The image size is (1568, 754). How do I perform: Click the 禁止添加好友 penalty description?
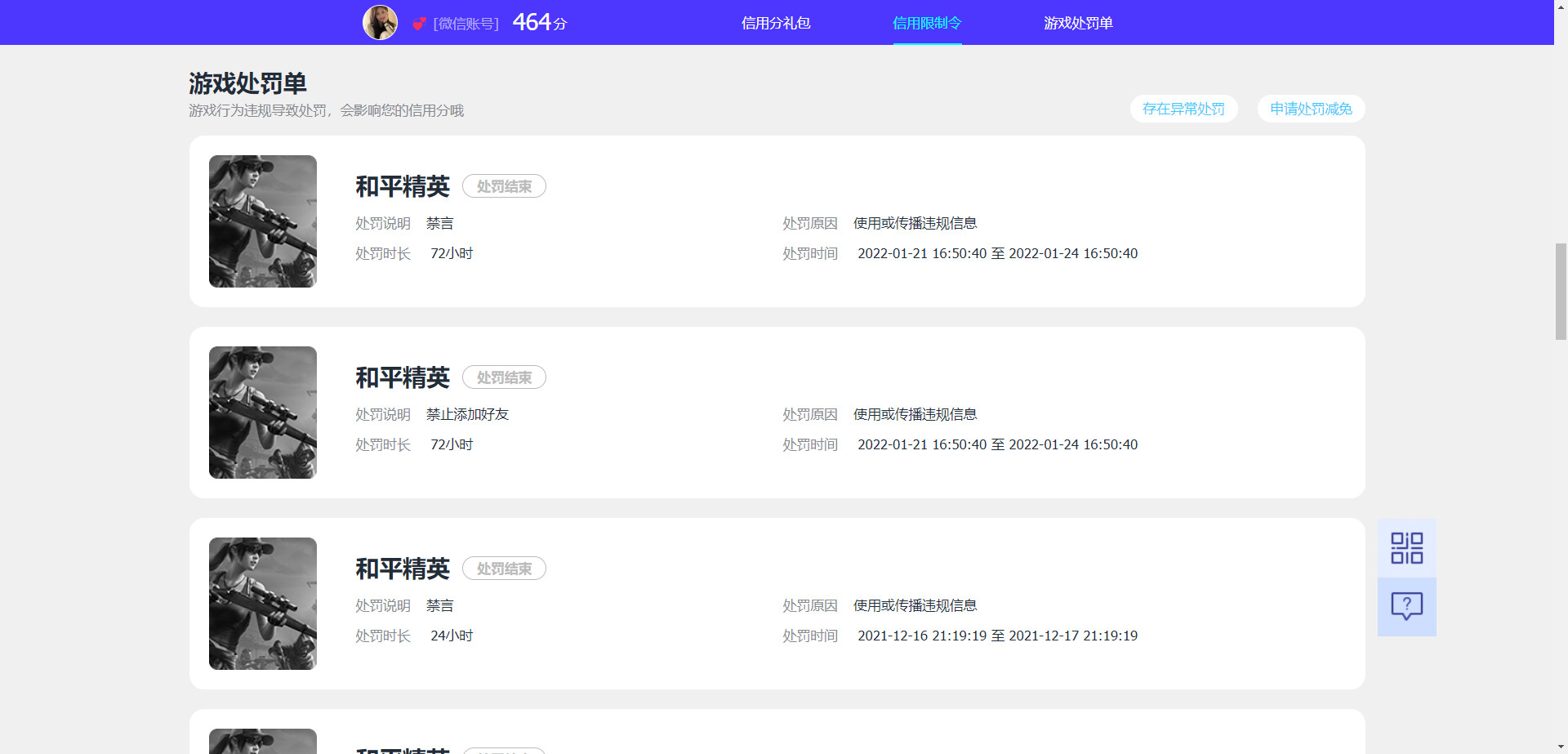[x=467, y=414]
